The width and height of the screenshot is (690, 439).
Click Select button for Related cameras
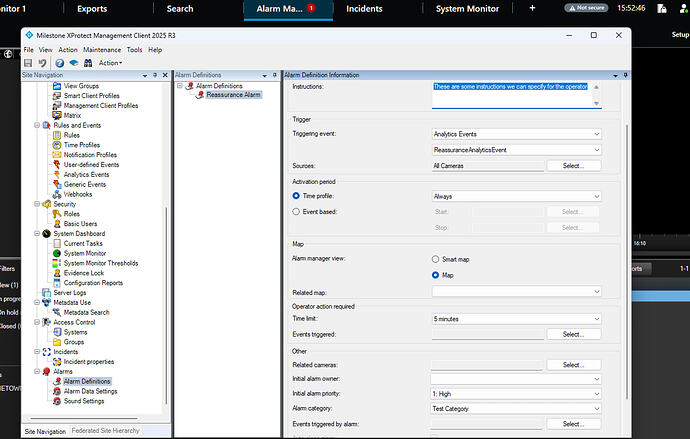(573, 365)
